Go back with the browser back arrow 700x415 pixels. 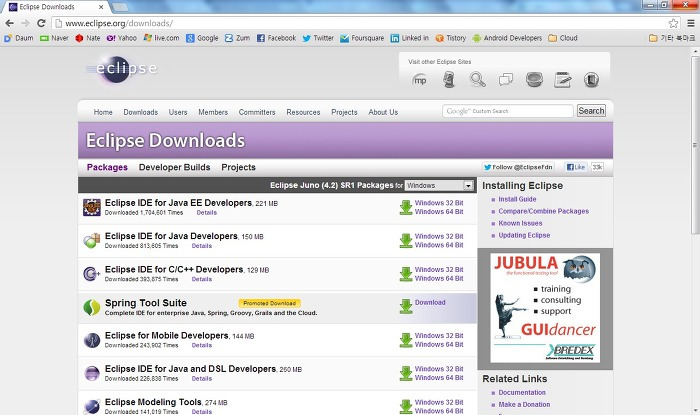(x=9, y=23)
